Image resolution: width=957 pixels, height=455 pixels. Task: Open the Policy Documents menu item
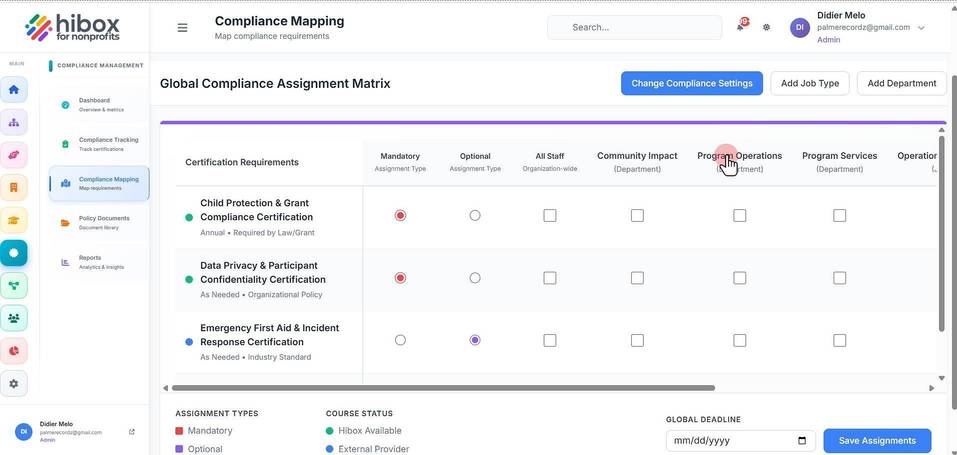(x=99, y=223)
